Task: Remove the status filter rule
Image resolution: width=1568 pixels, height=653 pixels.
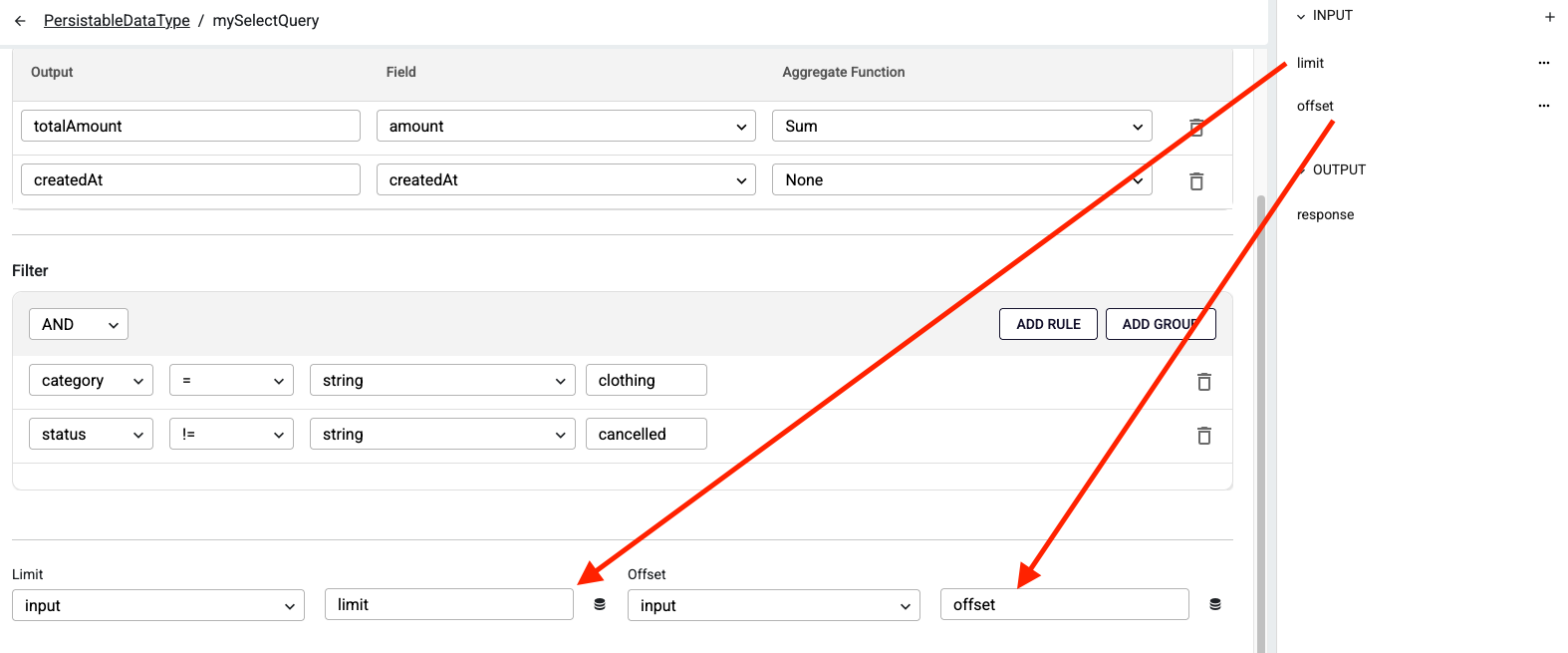Action: coord(1203,436)
